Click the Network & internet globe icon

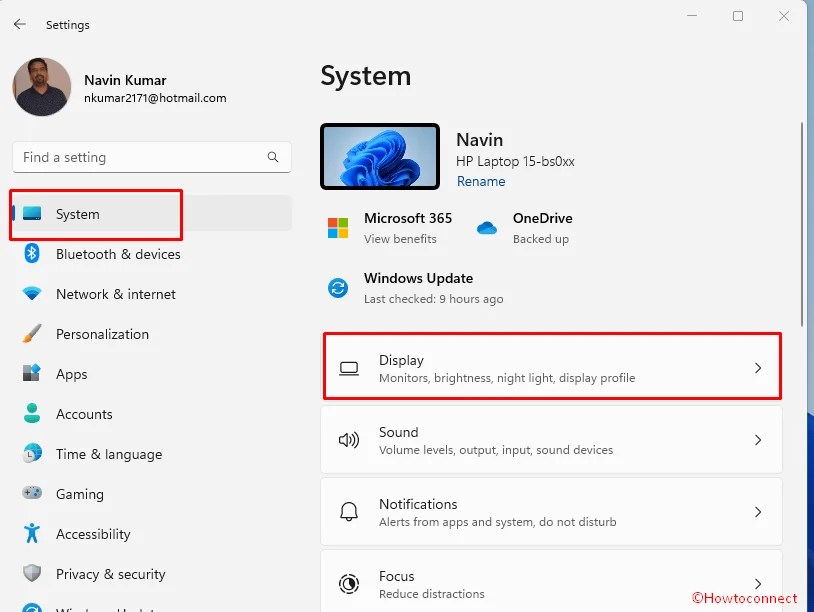[x=33, y=294]
